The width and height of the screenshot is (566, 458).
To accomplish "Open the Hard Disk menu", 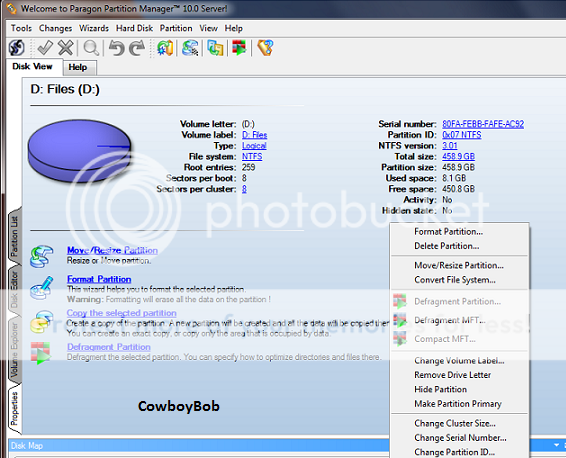I will pyautogui.click(x=134, y=28).
